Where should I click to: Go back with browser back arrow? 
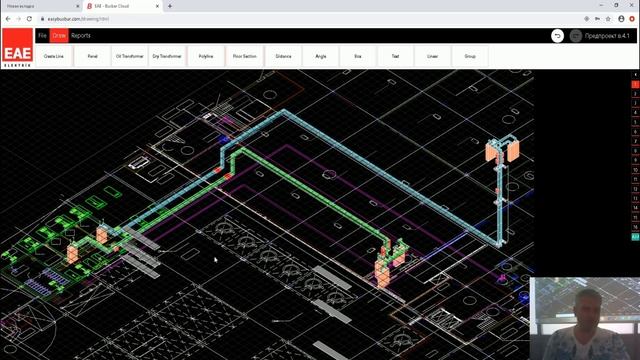8,19
